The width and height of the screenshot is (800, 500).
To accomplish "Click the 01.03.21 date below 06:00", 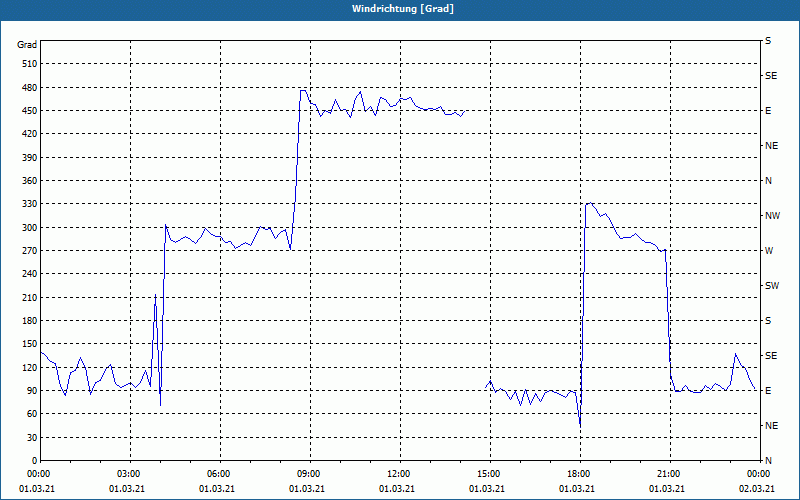I will 216,489.
